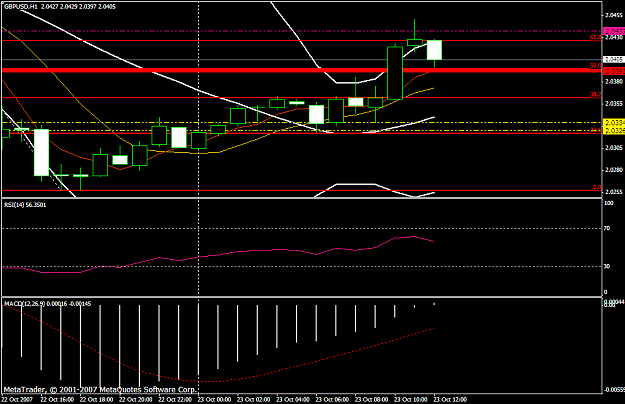Click the latest white candle at 23 Oct 12:00
Image resolution: width=625 pixels, height=404 pixels.
[434, 50]
